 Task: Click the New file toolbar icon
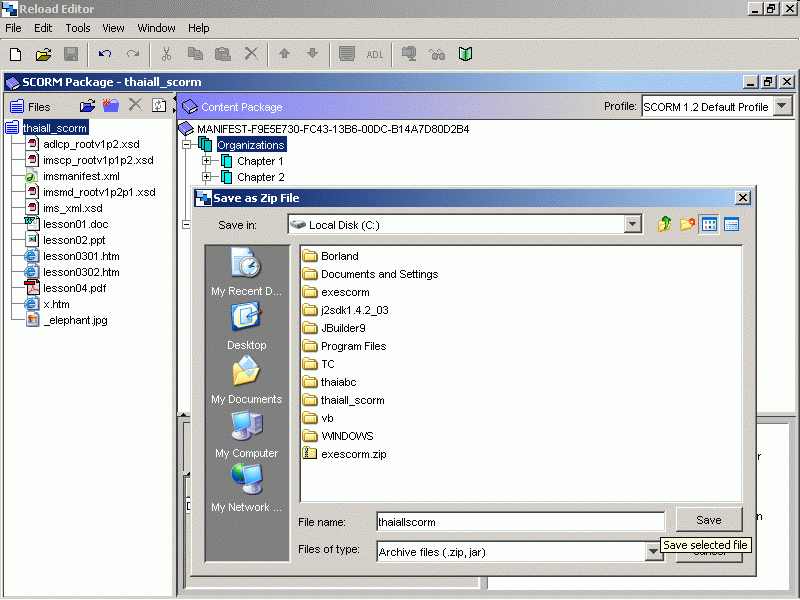(x=15, y=54)
